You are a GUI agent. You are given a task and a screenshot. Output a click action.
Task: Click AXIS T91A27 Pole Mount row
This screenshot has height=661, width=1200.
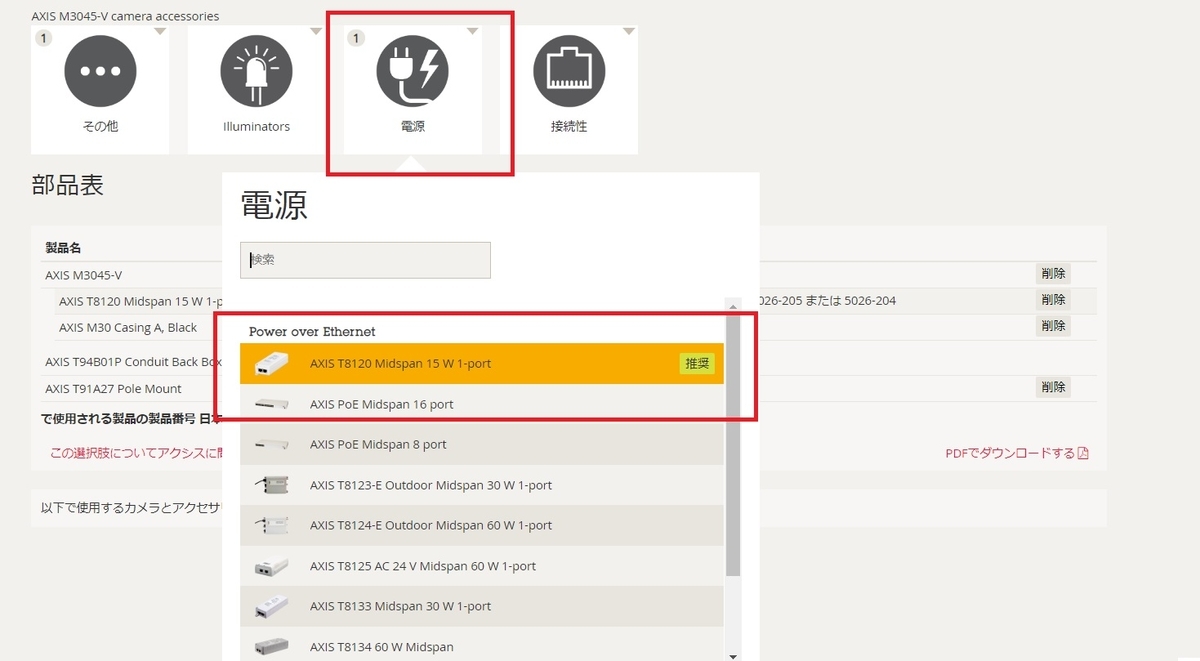(x=113, y=389)
